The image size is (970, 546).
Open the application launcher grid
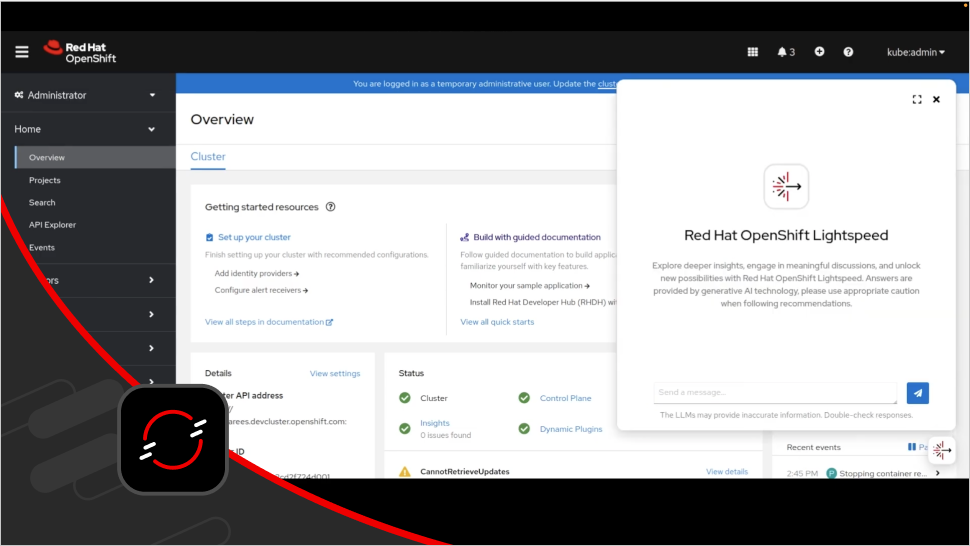(x=753, y=52)
